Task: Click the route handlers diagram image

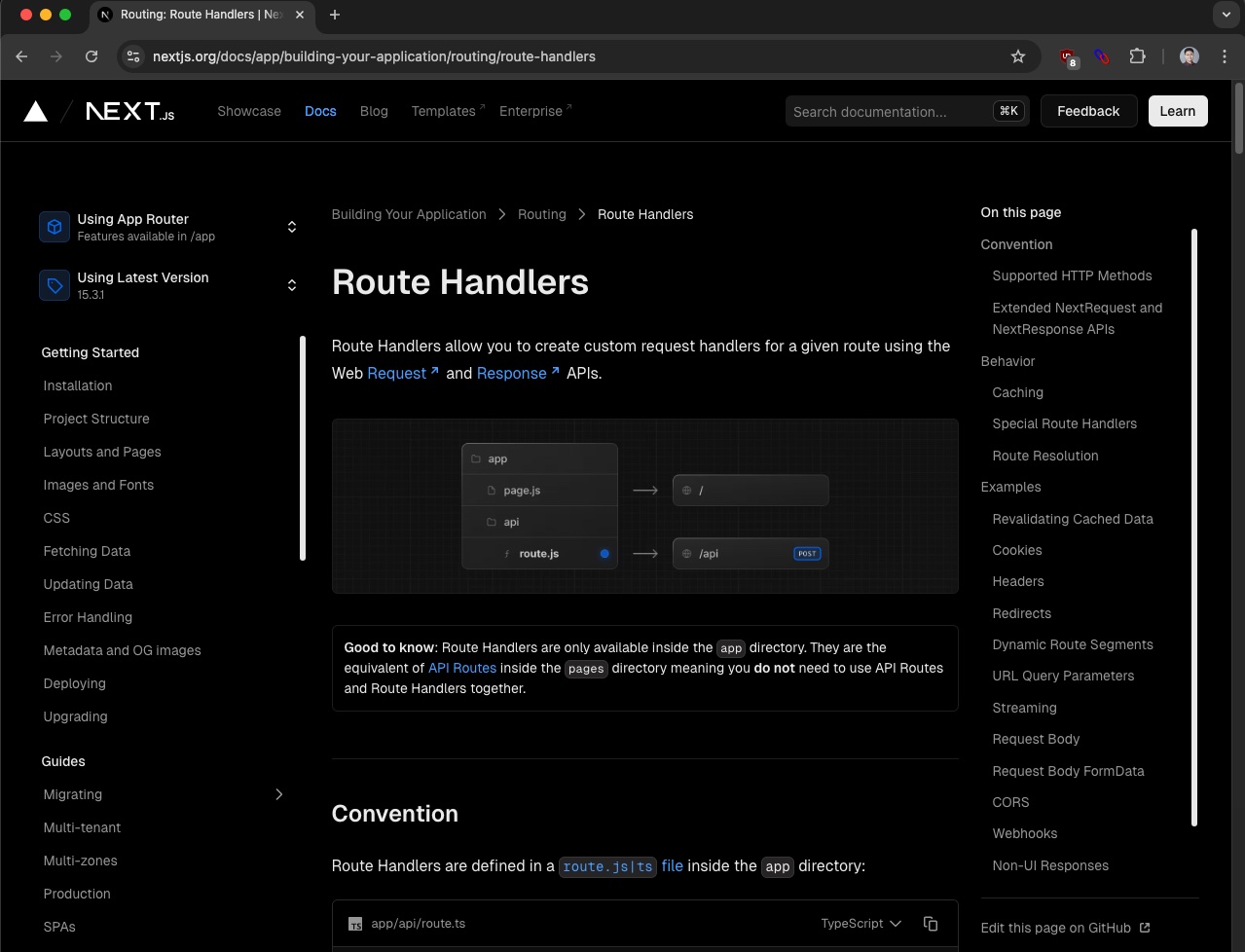Action: pos(644,506)
